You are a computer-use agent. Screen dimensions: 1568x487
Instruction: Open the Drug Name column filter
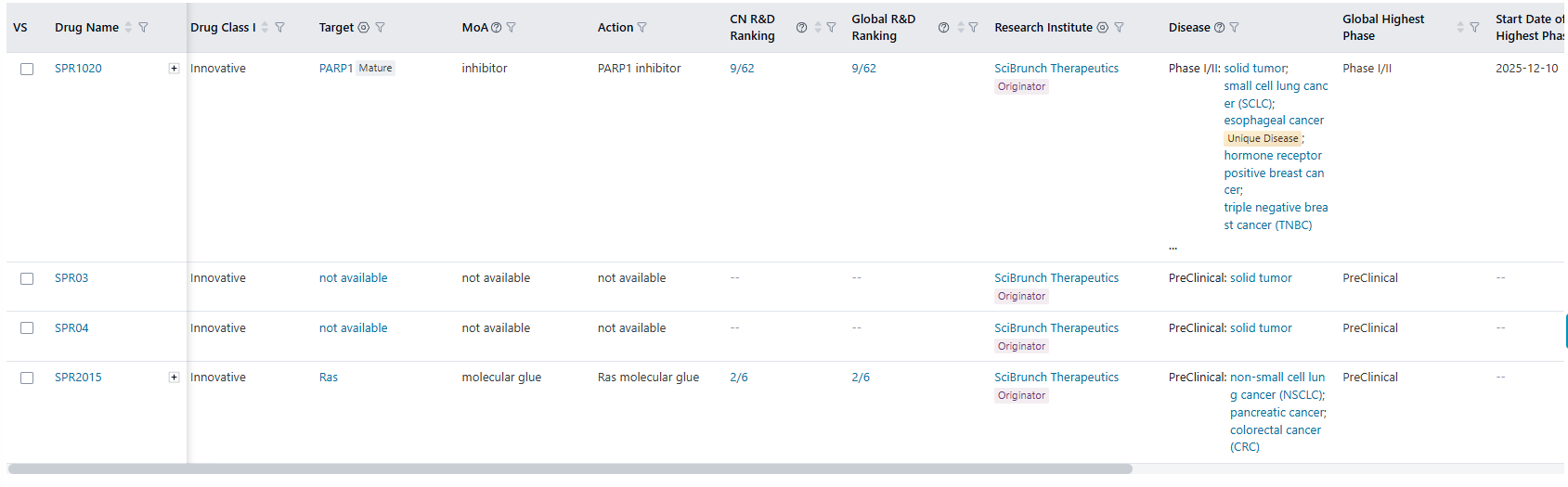tap(143, 28)
